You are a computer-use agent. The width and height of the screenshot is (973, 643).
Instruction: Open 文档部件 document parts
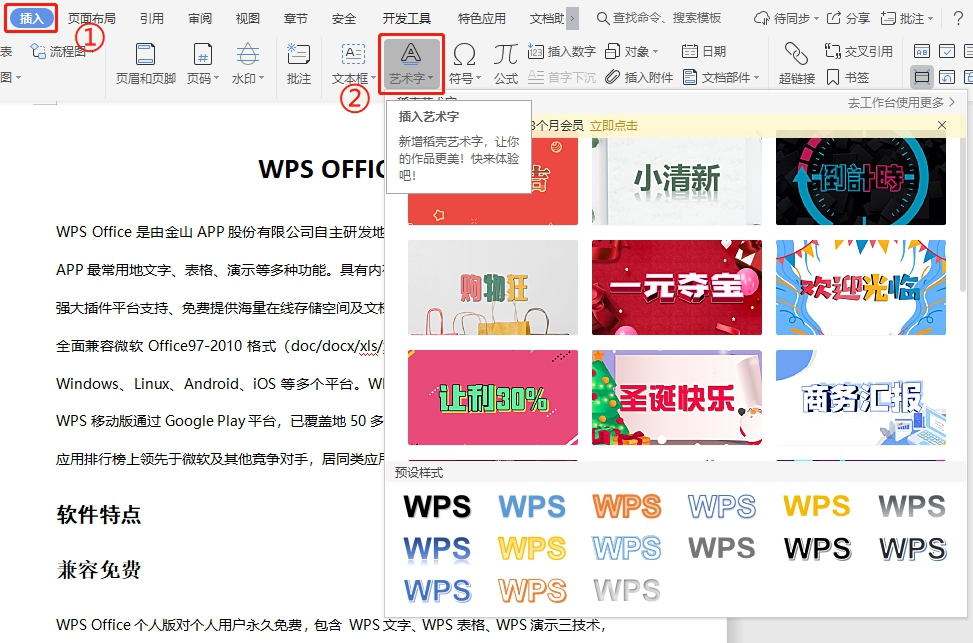pyautogui.click(x=720, y=77)
